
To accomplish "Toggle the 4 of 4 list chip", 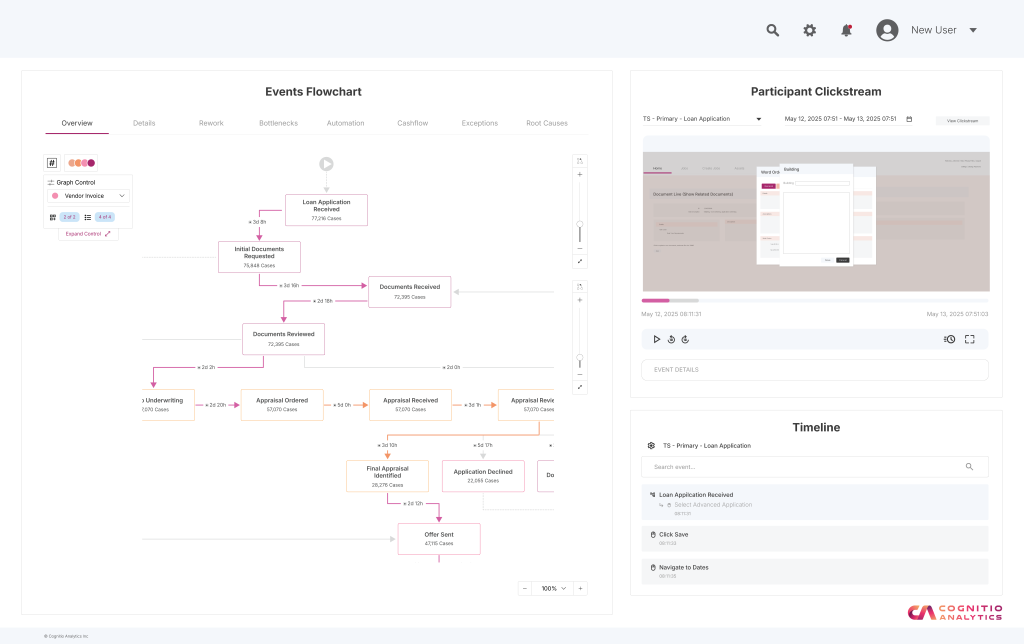I will (104, 217).
